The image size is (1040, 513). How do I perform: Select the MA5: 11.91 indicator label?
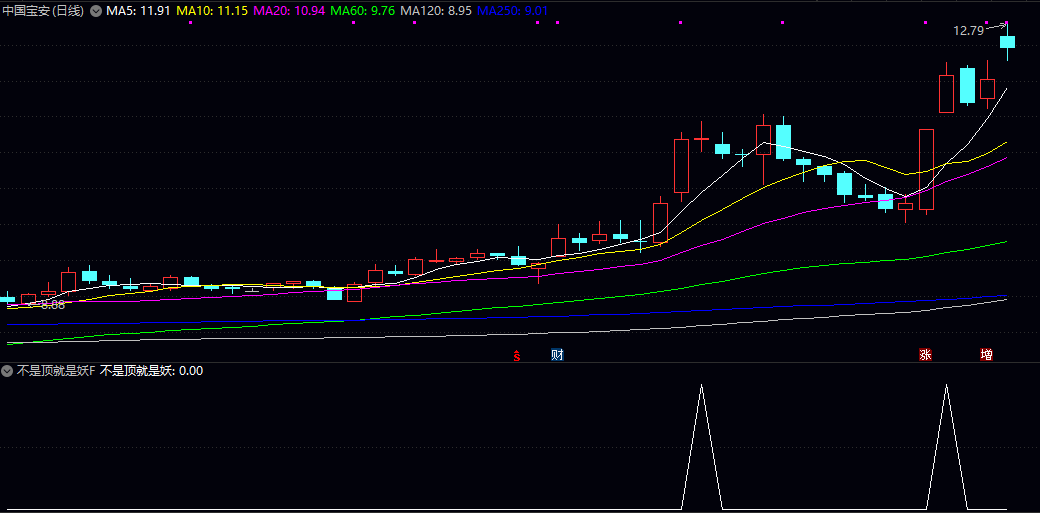[x=138, y=10]
